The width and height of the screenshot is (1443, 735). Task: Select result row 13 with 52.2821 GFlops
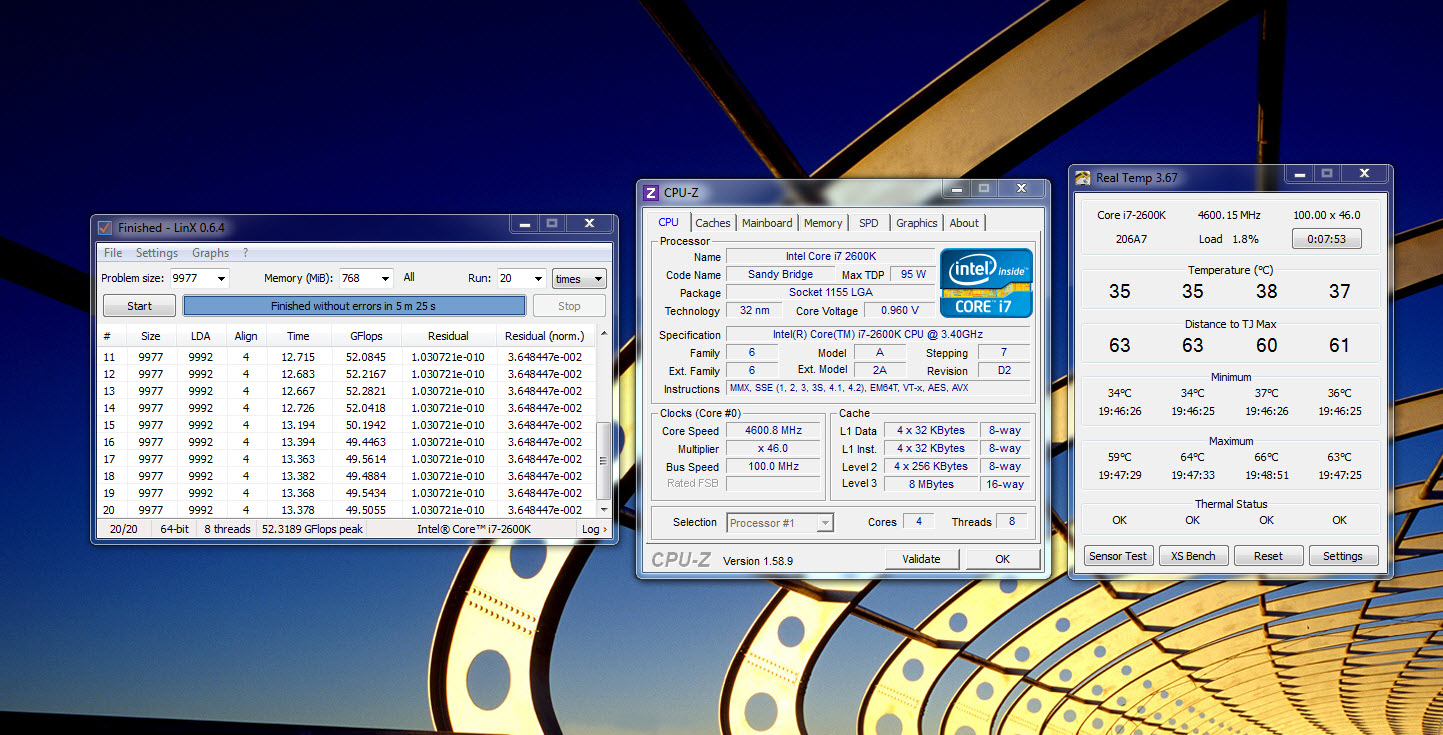click(x=346, y=391)
